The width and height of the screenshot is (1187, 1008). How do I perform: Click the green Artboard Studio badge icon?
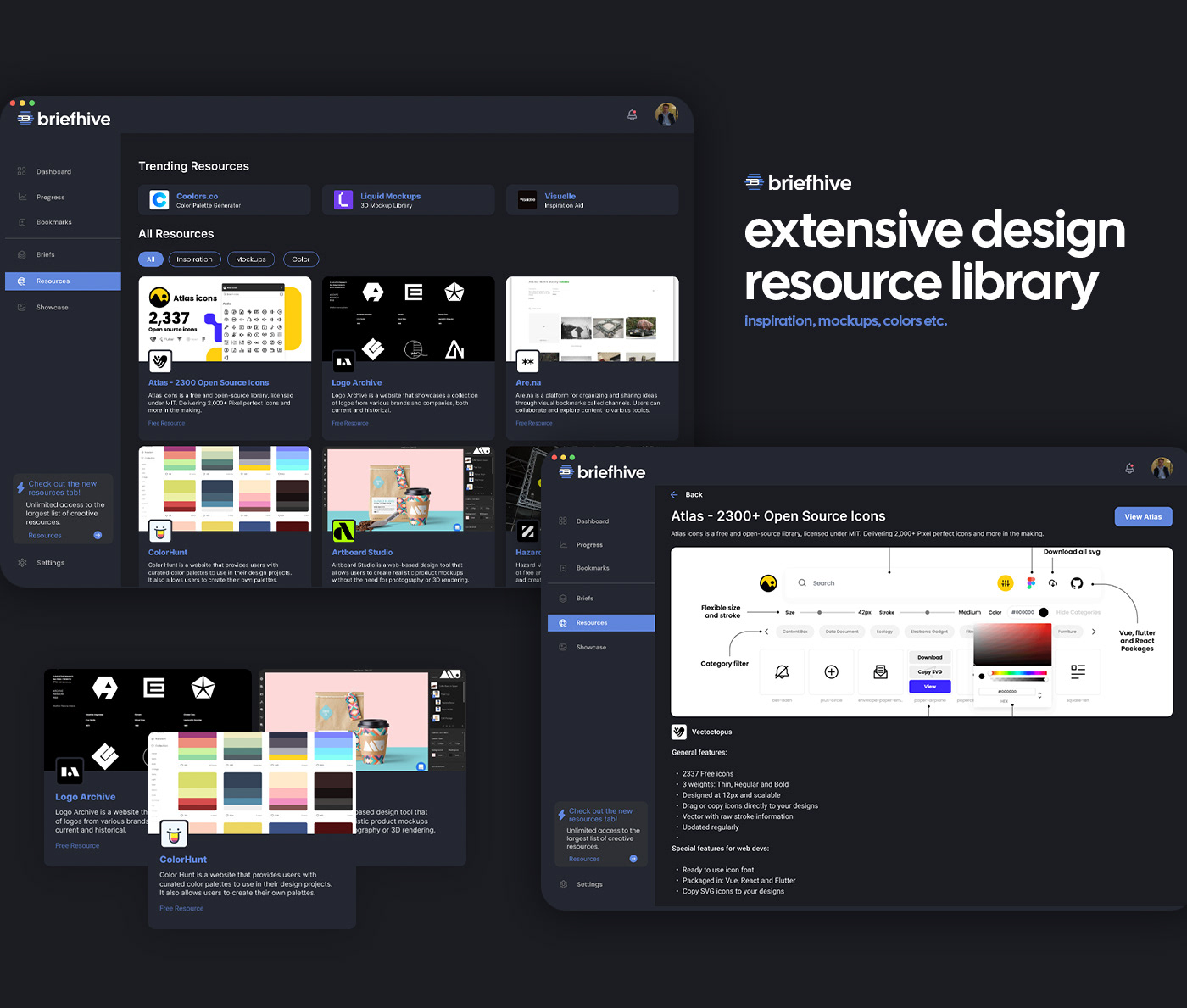343,531
